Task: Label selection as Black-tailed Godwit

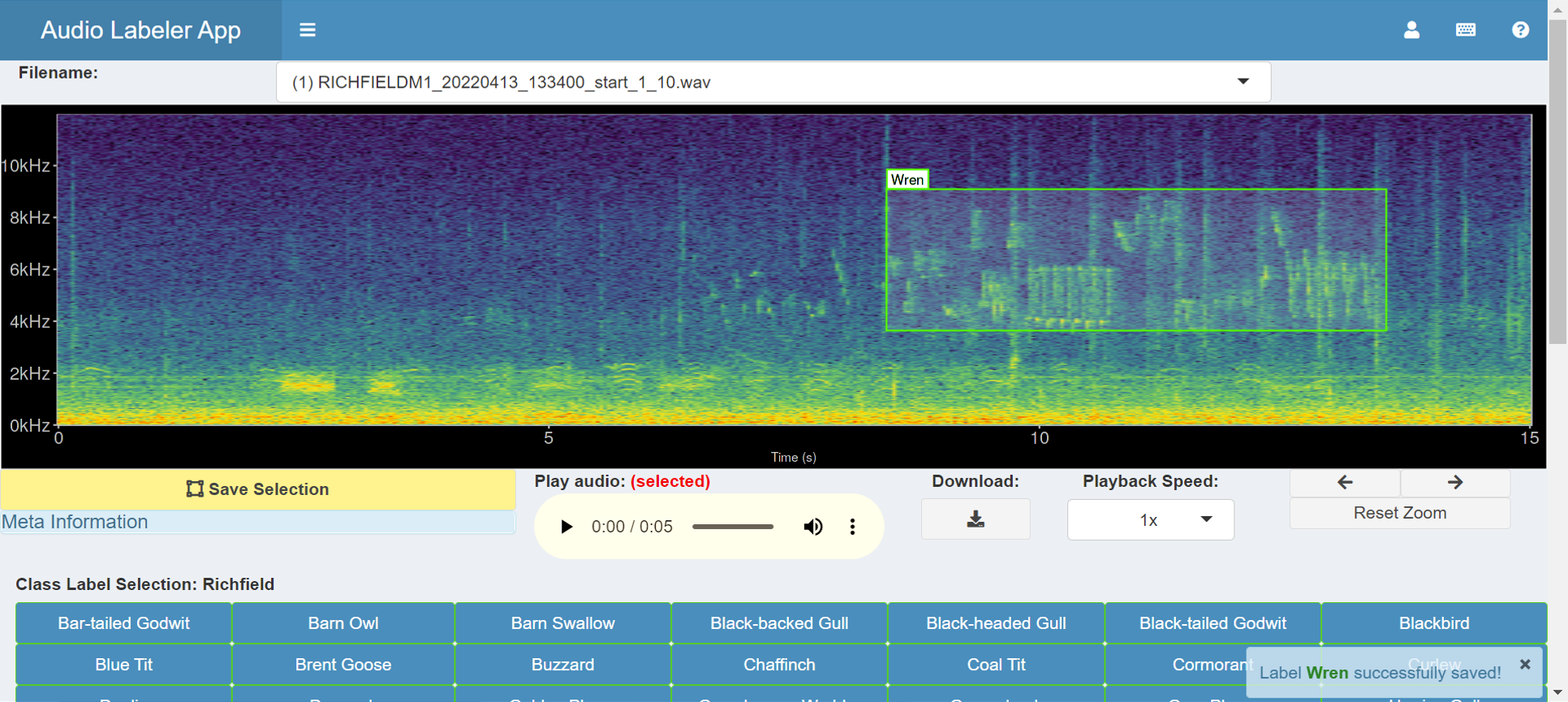Action: point(1213,623)
